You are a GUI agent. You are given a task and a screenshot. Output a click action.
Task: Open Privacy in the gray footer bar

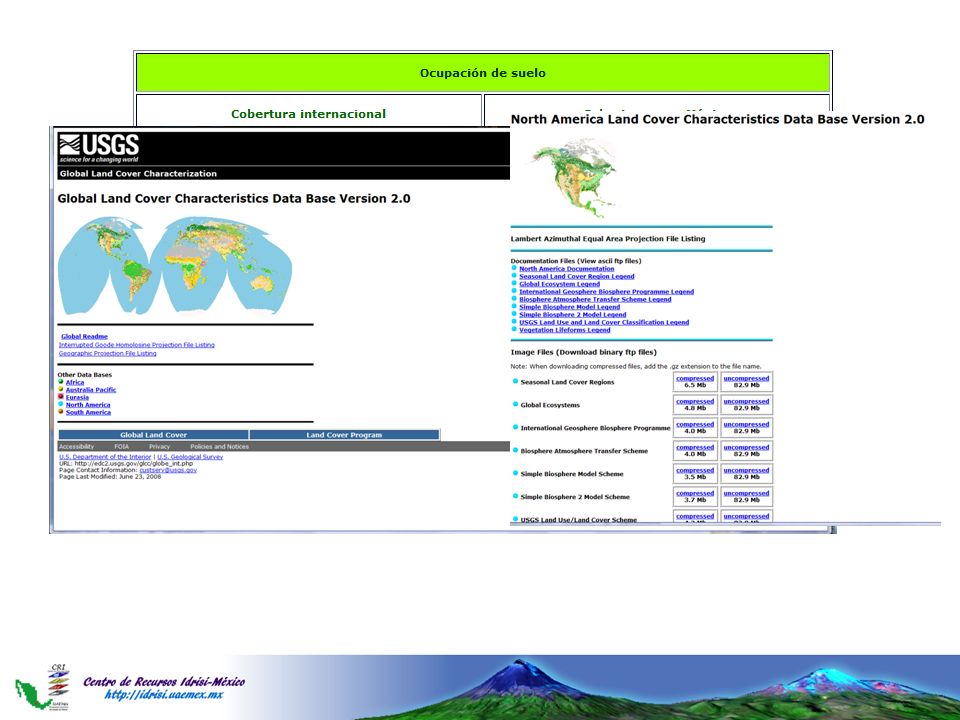(159, 447)
